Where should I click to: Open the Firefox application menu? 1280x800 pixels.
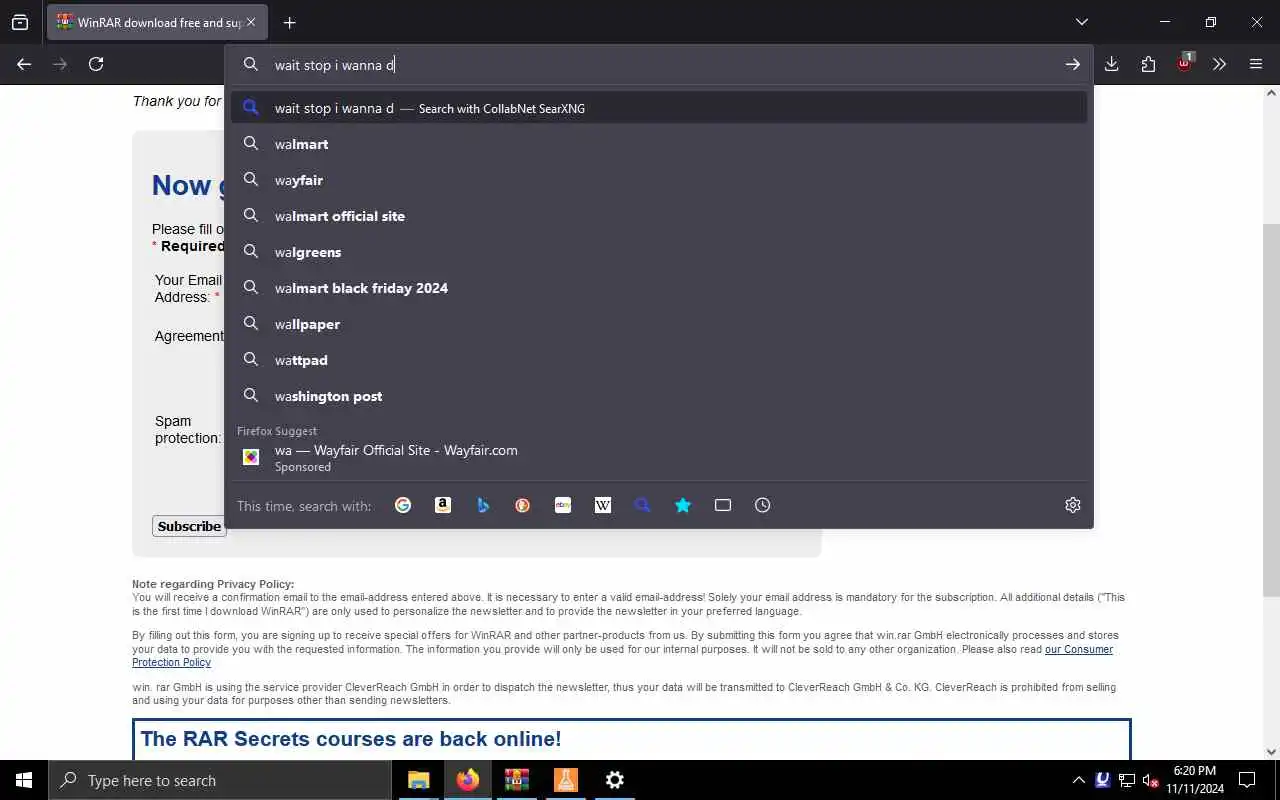coord(1256,64)
